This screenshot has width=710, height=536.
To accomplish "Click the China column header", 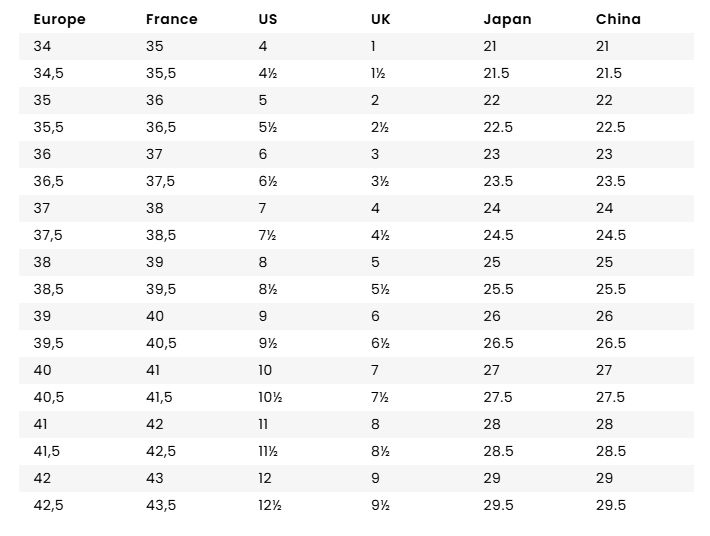I will coord(618,19).
